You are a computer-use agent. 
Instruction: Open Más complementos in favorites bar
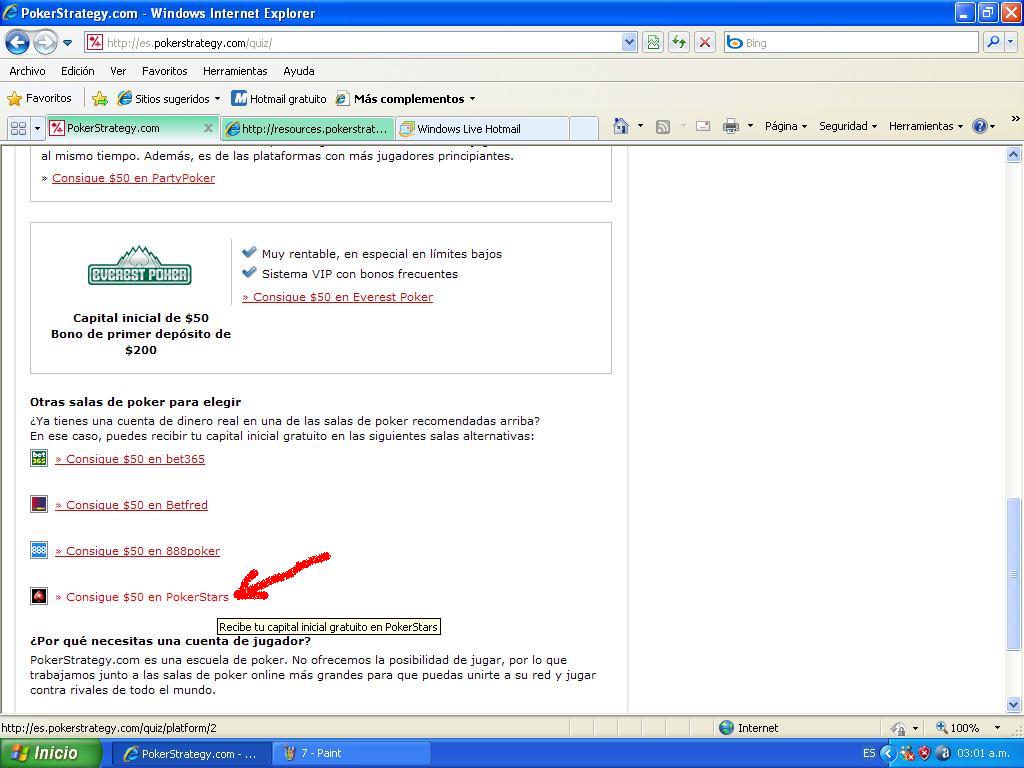click(406, 99)
